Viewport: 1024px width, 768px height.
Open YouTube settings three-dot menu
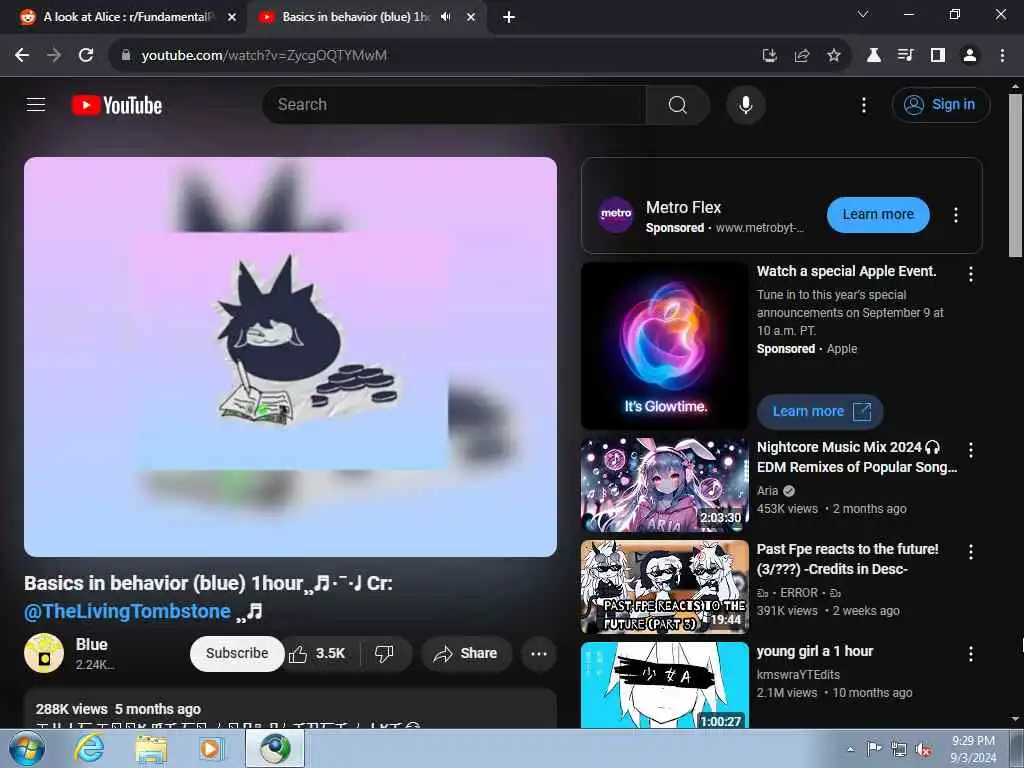[864, 105]
